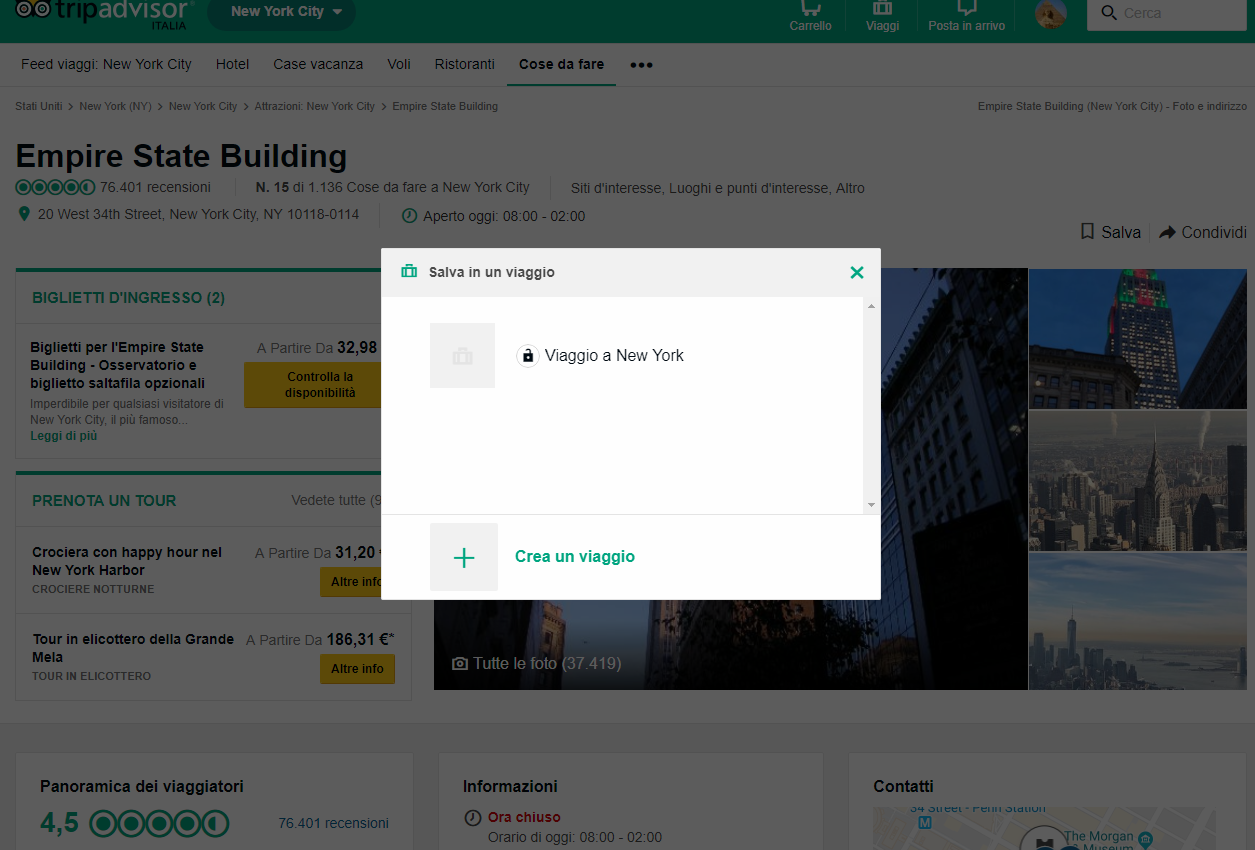
Task: Open the red and green lit tower photo
Action: [x=1138, y=338]
